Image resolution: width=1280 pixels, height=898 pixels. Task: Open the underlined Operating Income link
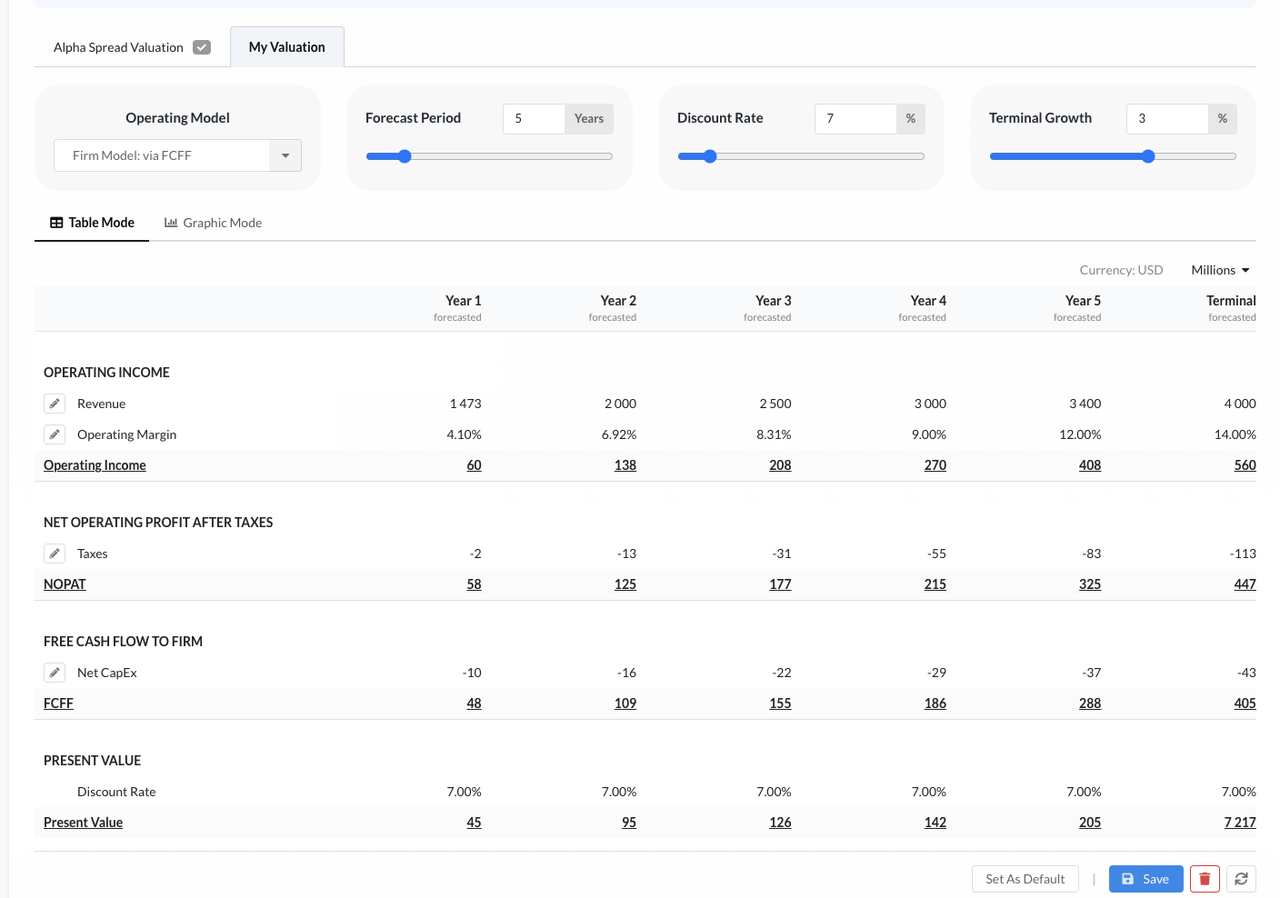tap(95, 465)
